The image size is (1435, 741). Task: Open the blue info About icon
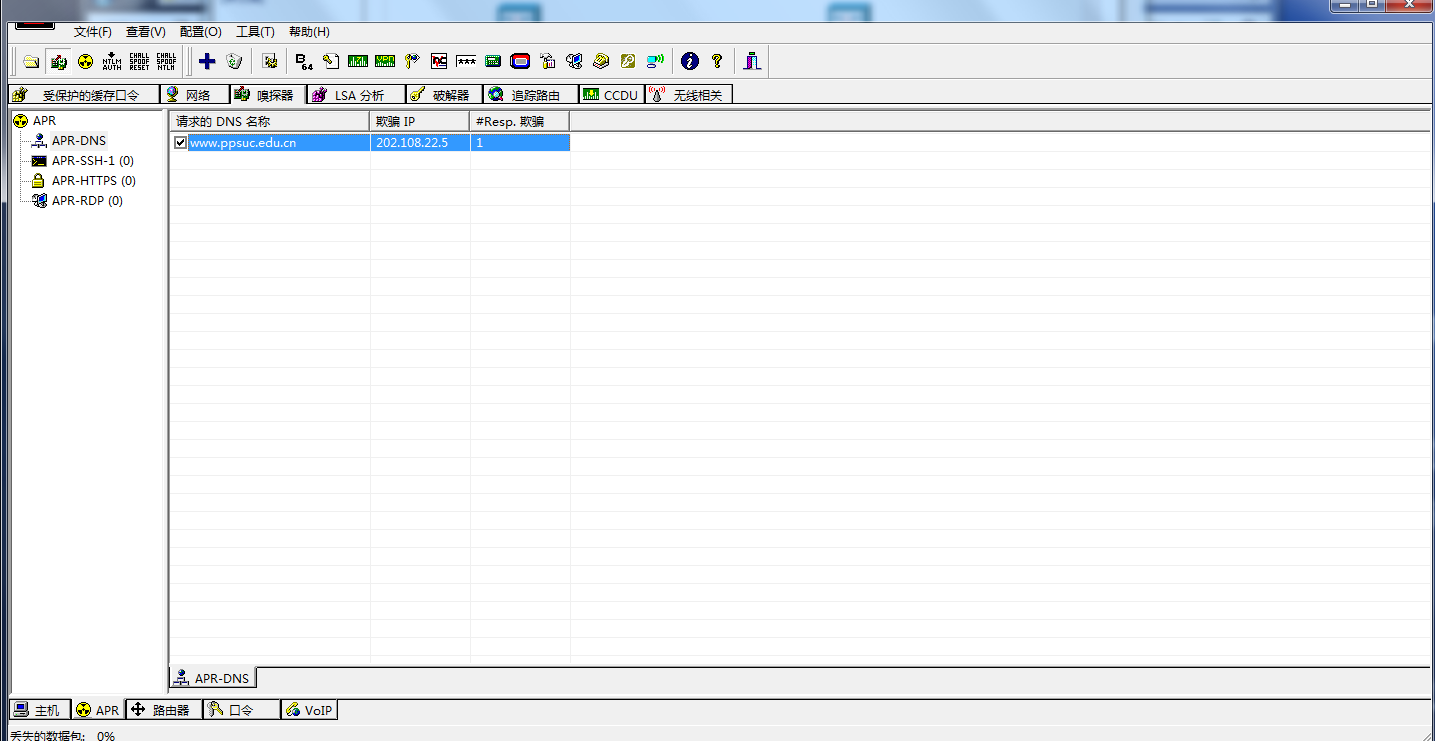click(690, 62)
